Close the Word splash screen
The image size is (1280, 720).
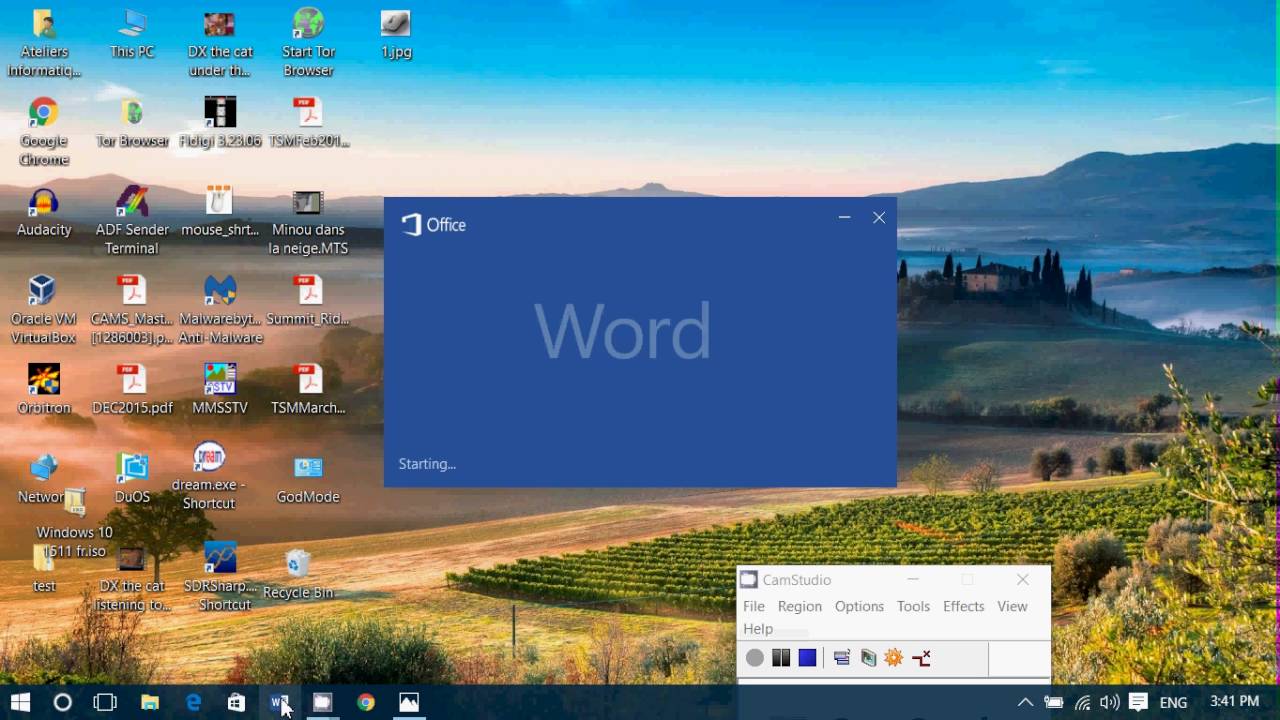tap(879, 218)
